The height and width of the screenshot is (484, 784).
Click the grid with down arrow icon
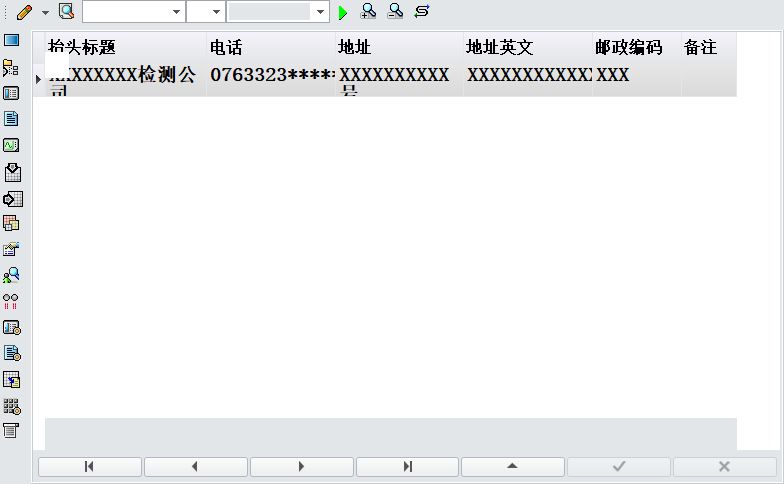coord(12,172)
